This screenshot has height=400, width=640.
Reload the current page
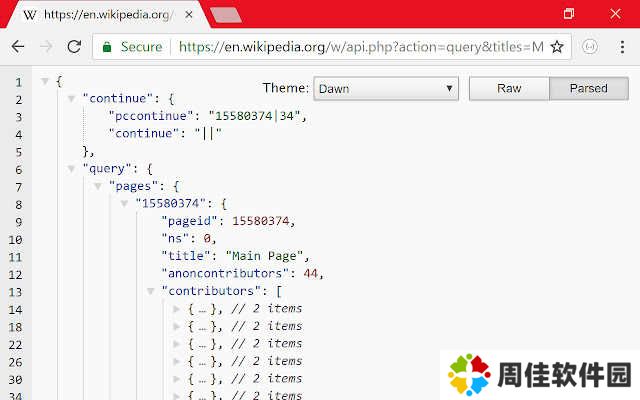(x=74, y=47)
